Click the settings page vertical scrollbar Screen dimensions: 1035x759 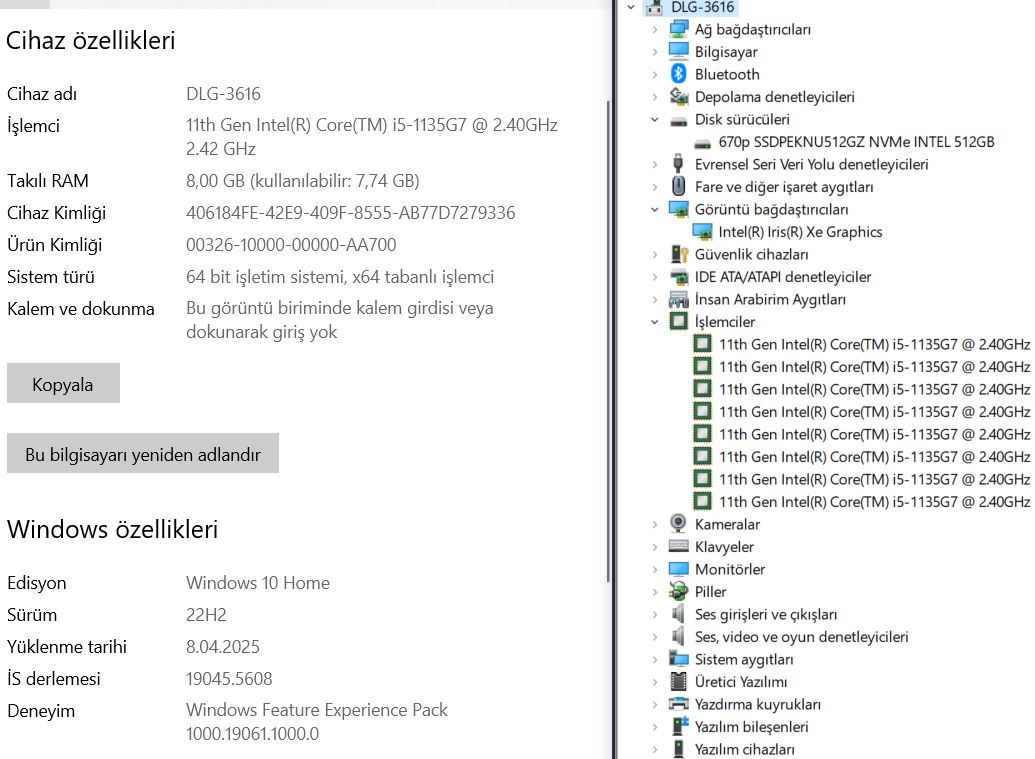pos(607,341)
